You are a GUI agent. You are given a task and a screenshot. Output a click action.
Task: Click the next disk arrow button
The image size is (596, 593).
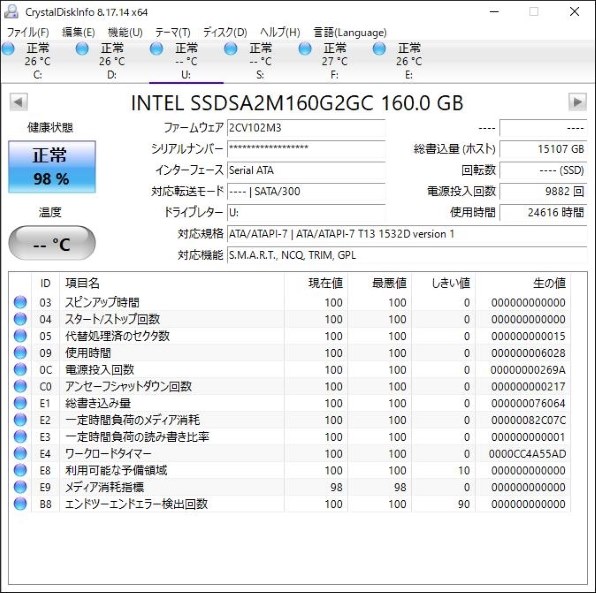577,102
